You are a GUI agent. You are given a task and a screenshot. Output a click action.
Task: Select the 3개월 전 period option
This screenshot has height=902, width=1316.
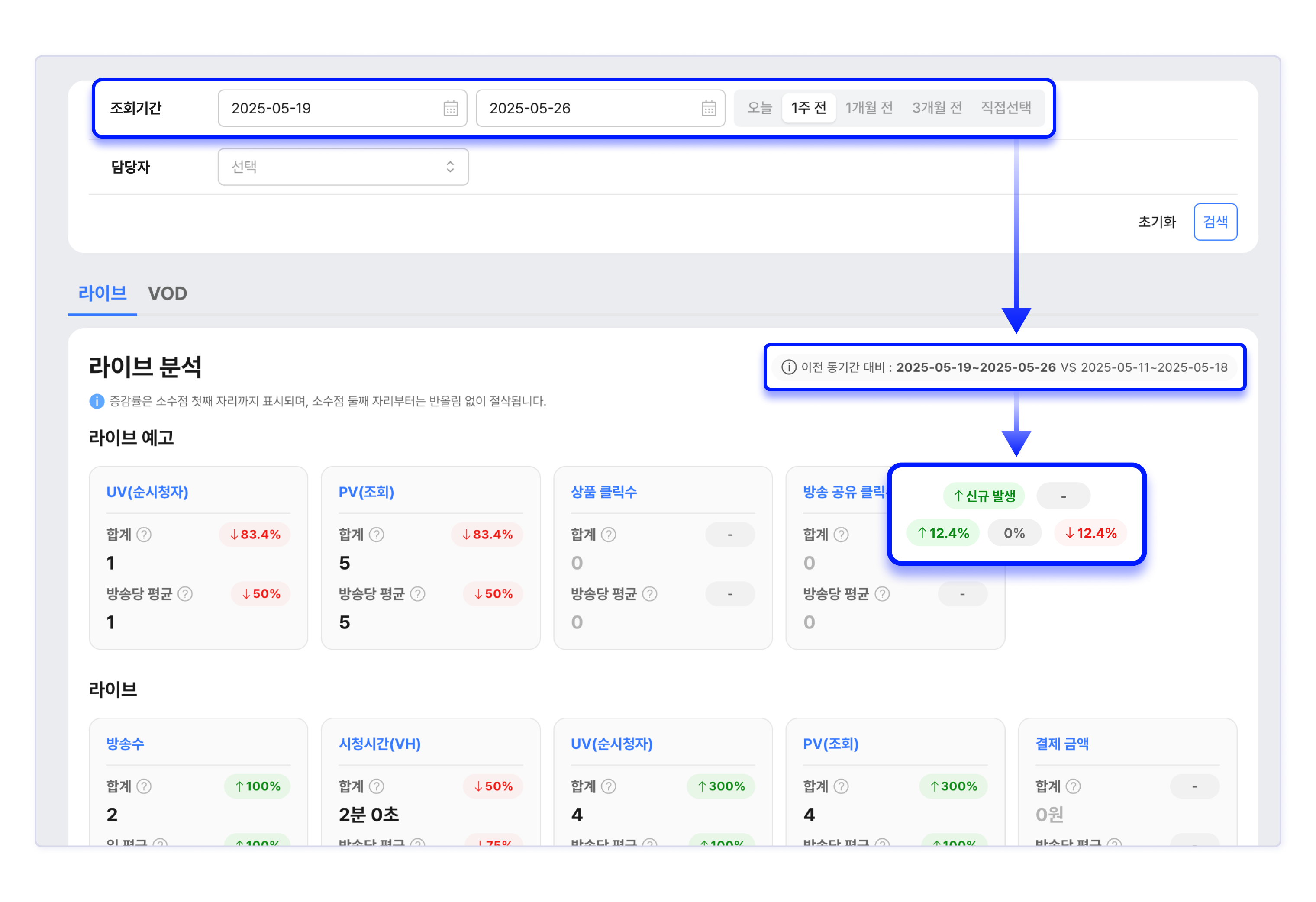(x=937, y=108)
